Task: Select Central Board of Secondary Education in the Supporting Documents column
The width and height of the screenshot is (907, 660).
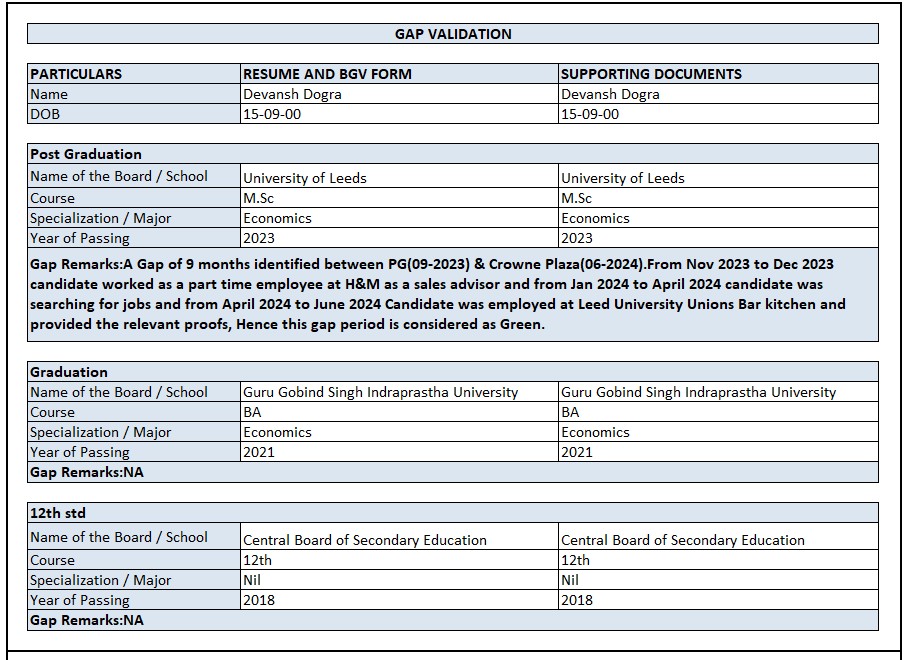Action: coord(683,540)
